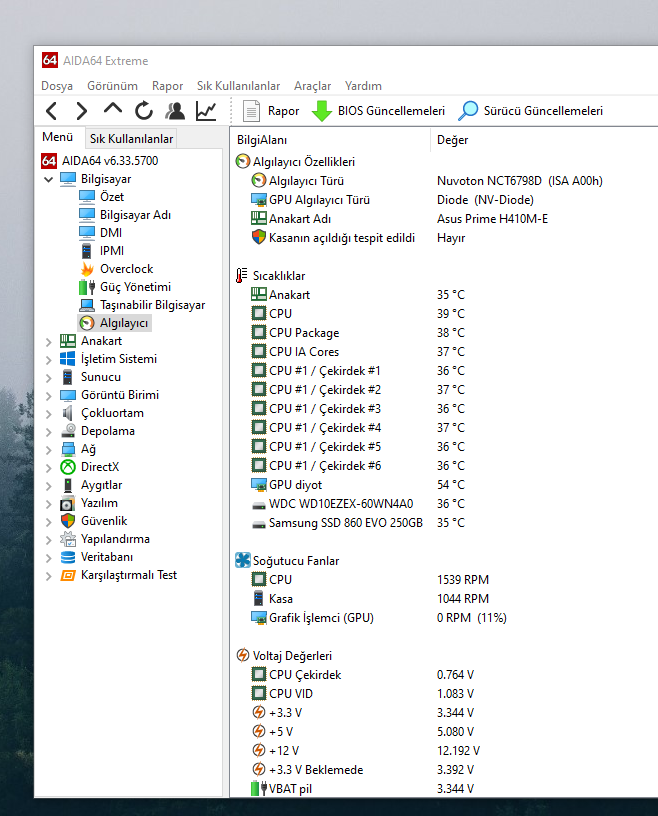Click the Güvenlik shield icon in the tree
Viewport: 658px width, 816px height.
coord(68,521)
